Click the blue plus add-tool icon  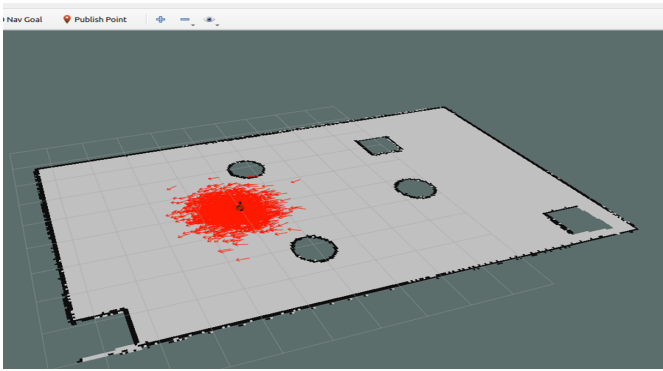coord(160,19)
